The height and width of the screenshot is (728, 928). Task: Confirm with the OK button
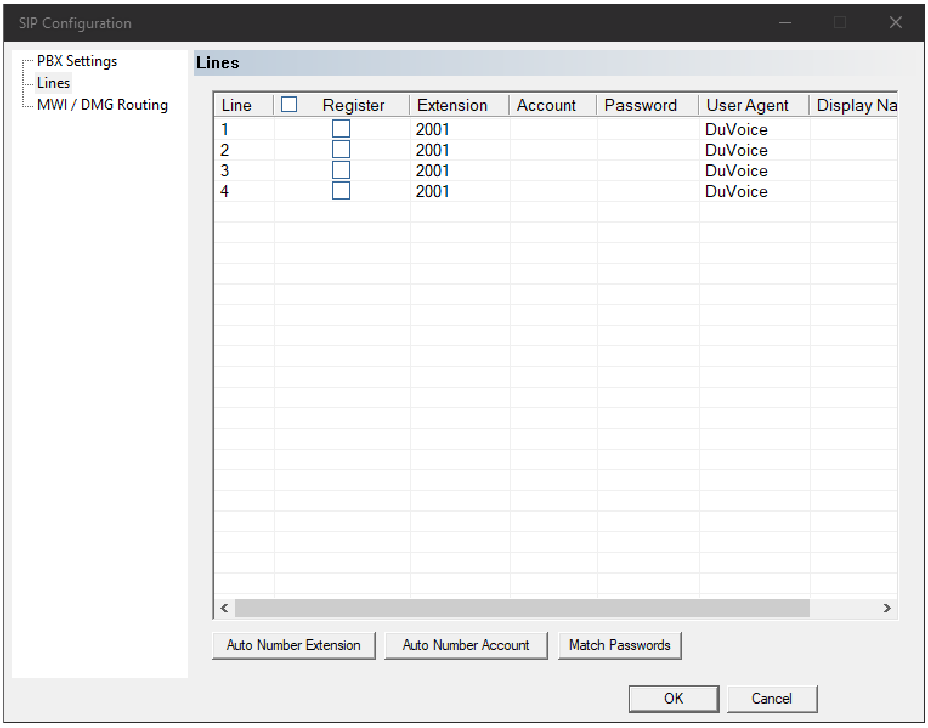(x=673, y=699)
